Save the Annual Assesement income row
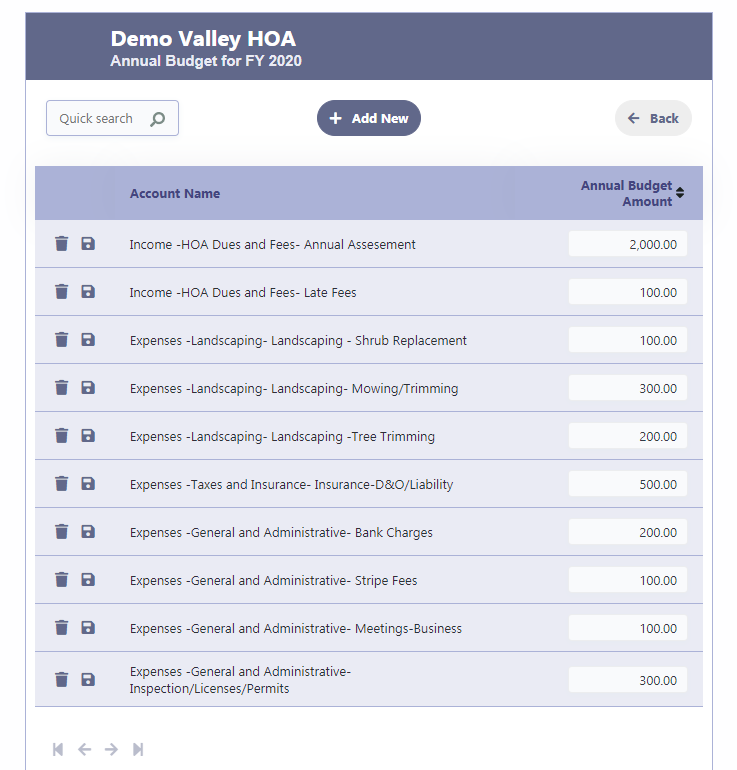This screenshot has width=737, height=770. pos(88,244)
